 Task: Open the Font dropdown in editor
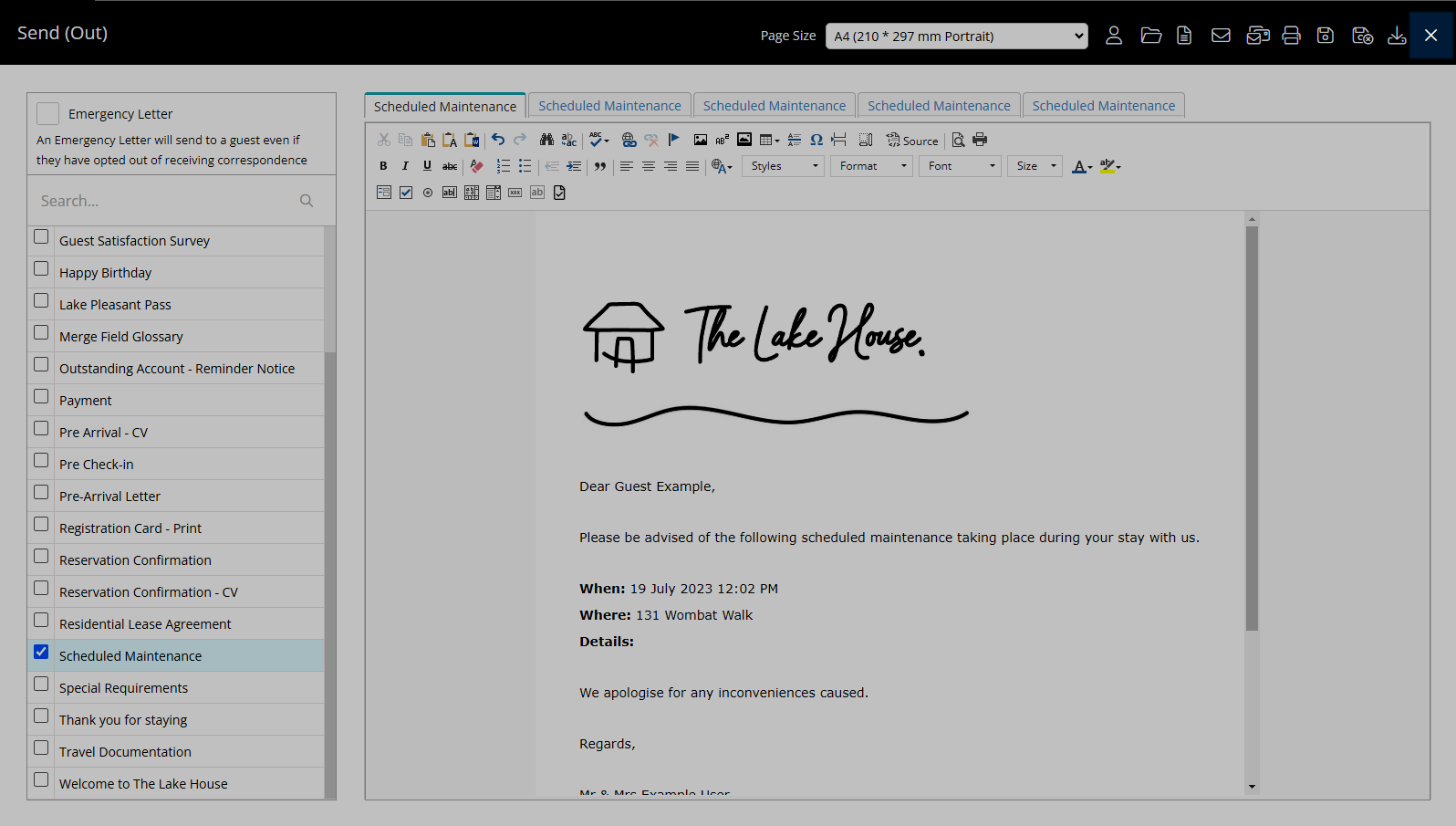962,166
